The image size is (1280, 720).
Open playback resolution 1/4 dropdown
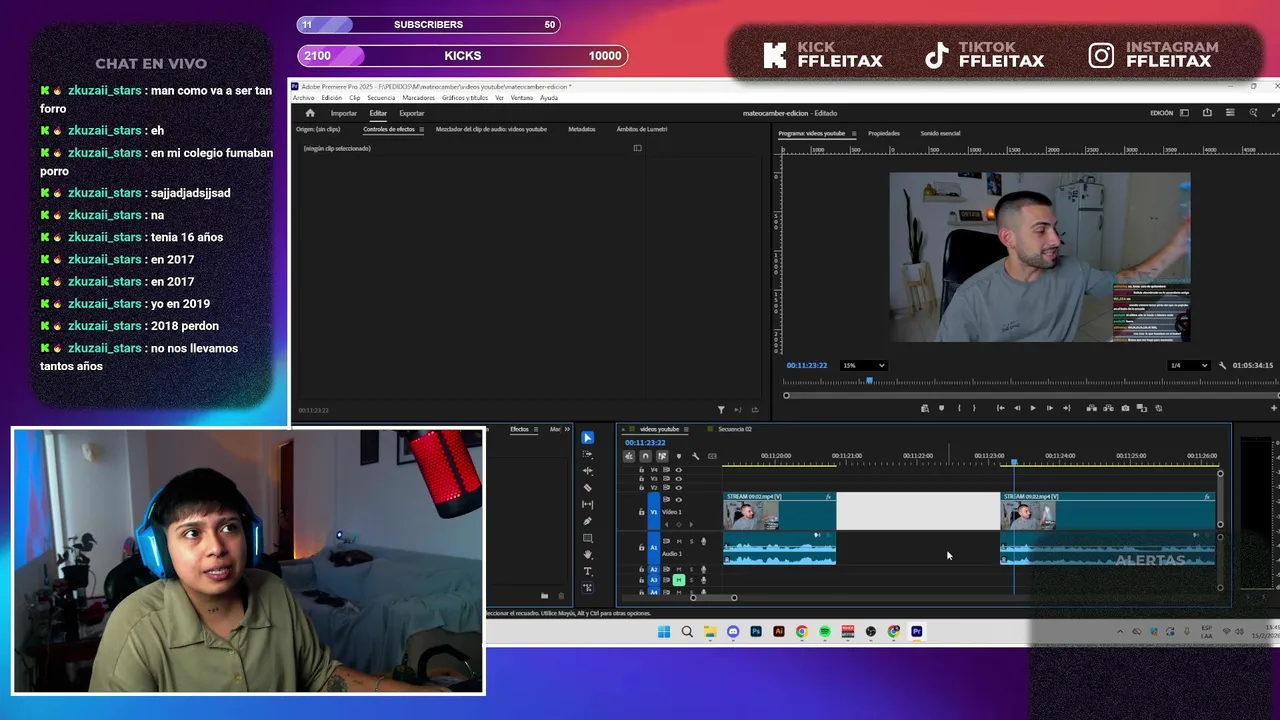pos(1189,365)
